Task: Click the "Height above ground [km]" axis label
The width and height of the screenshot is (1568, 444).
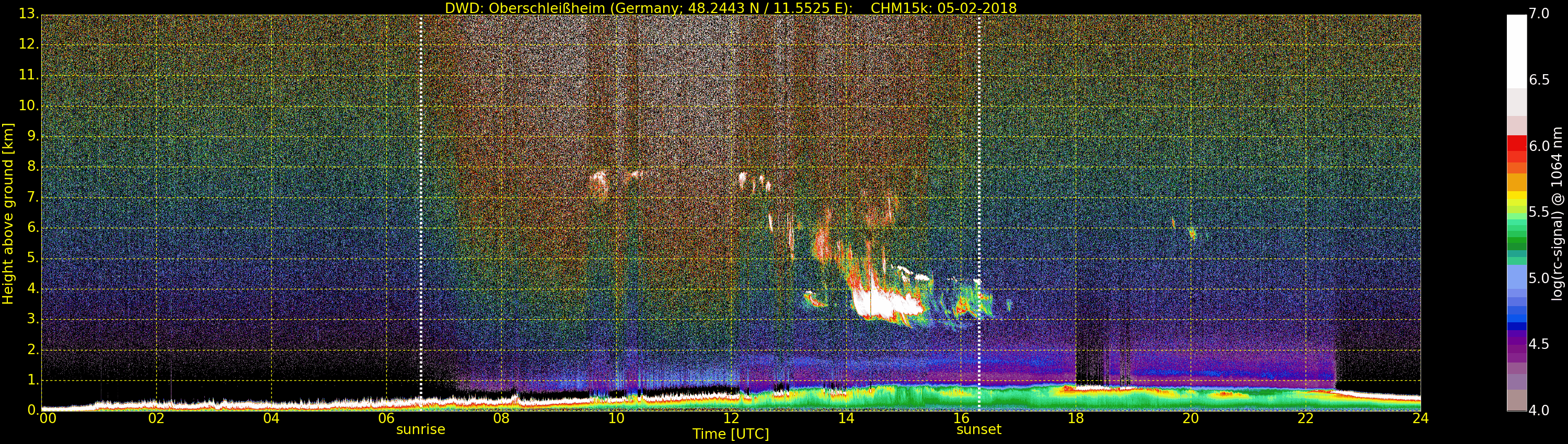Action: (x=8, y=214)
